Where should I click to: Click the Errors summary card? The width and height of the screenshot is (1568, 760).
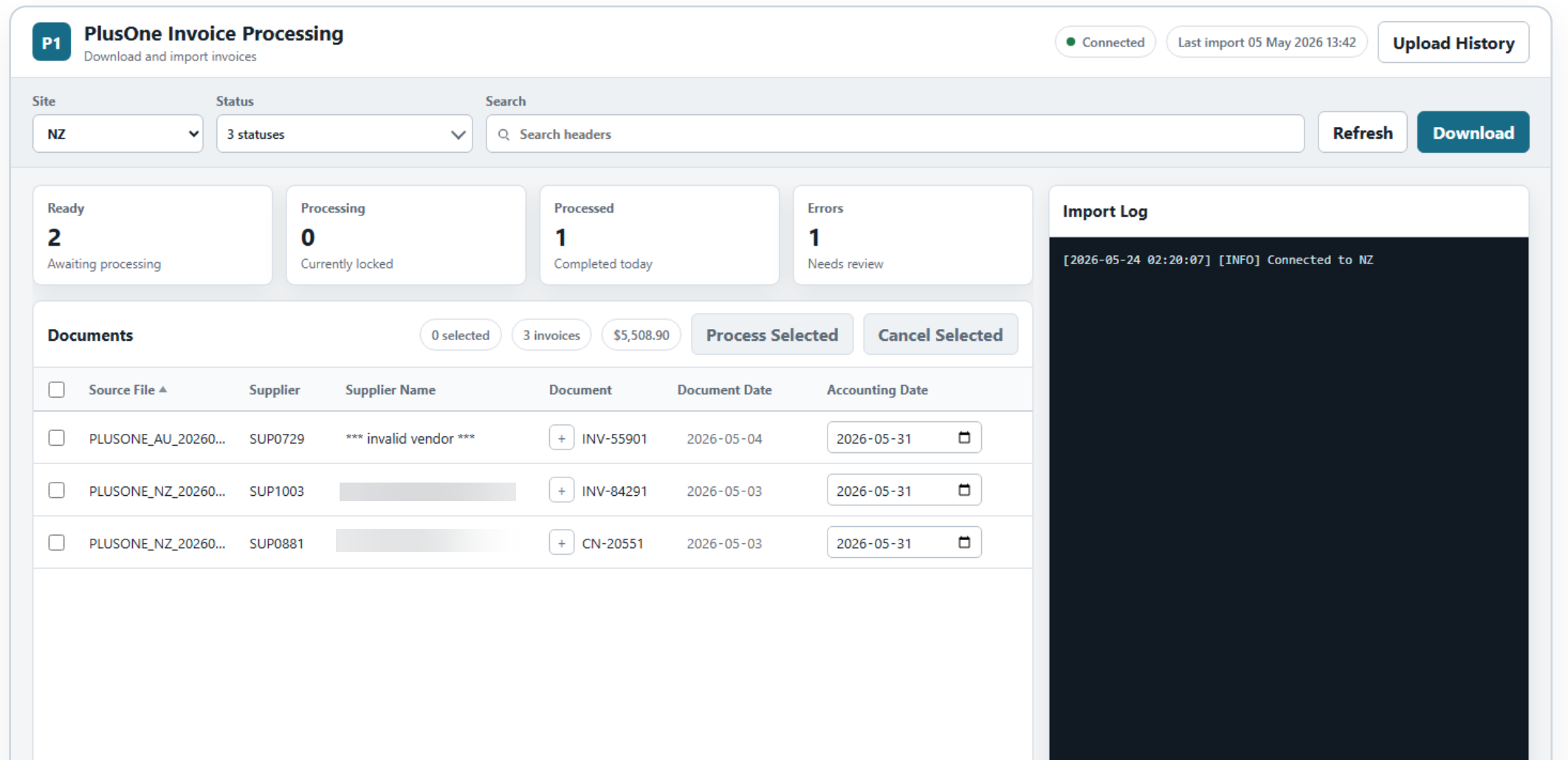[912, 235]
